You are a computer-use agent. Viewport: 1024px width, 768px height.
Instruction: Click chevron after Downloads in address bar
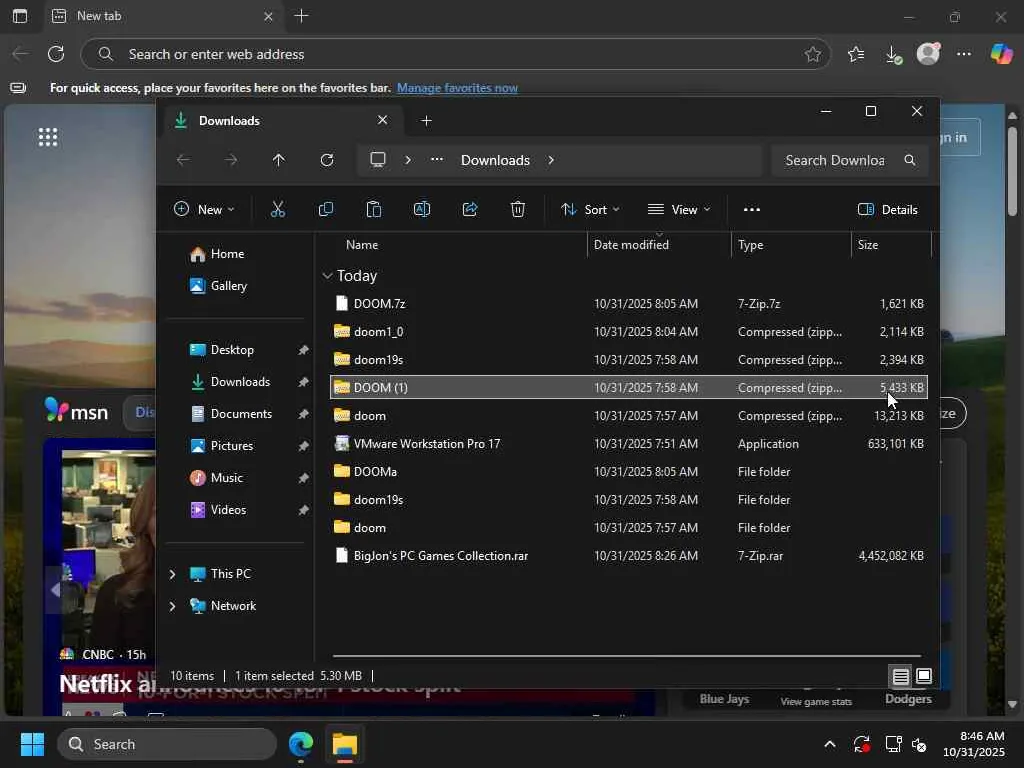tap(551, 160)
